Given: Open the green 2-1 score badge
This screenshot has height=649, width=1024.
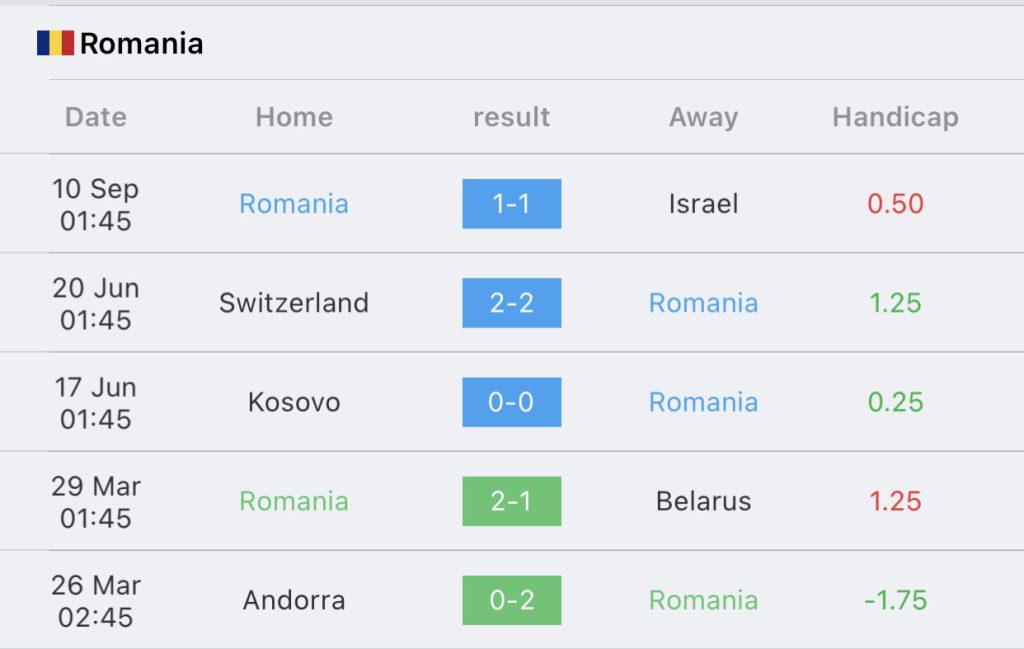Looking at the screenshot, I should pos(511,501).
